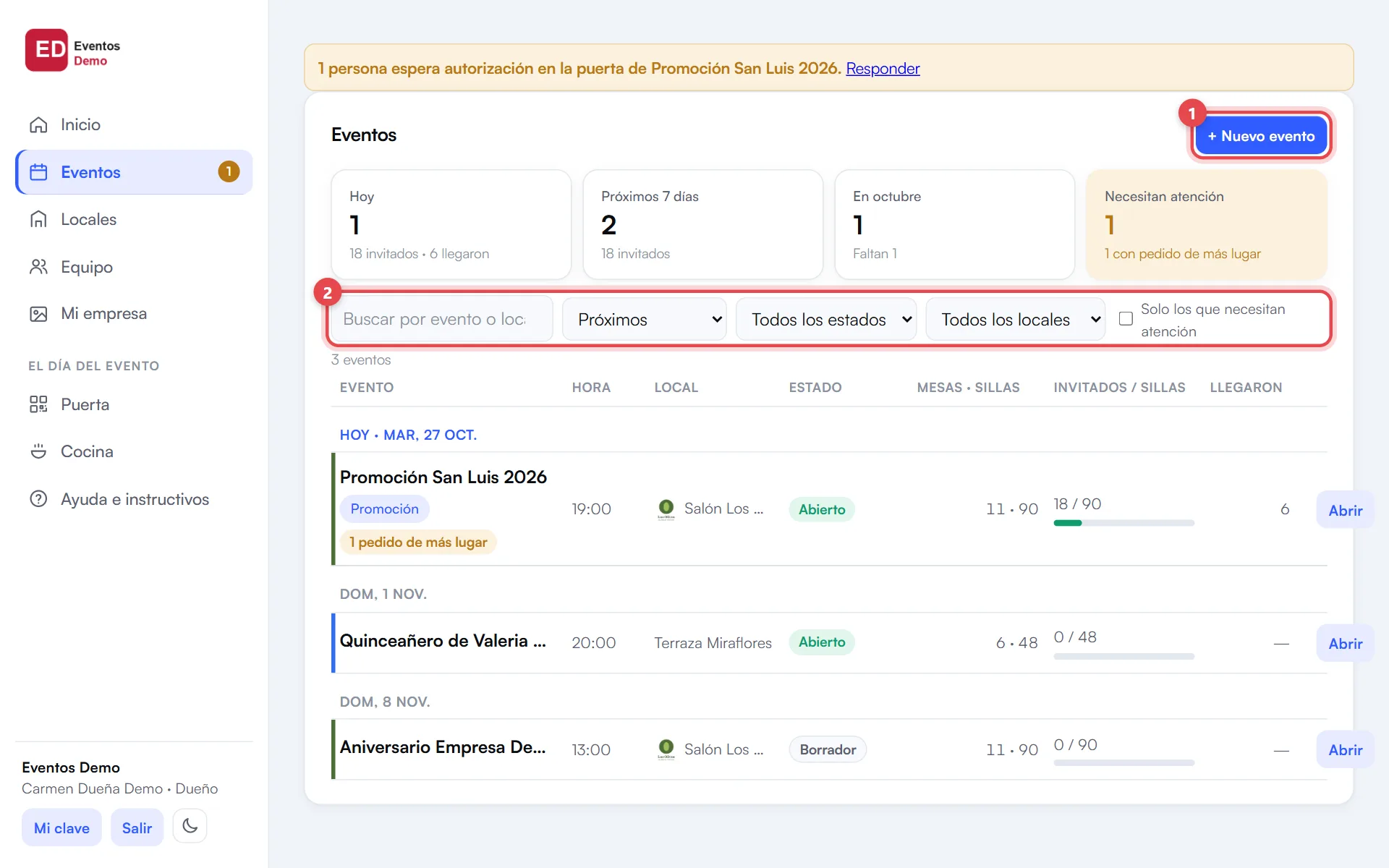
Task: Click the Salir button
Action: point(137,827)
